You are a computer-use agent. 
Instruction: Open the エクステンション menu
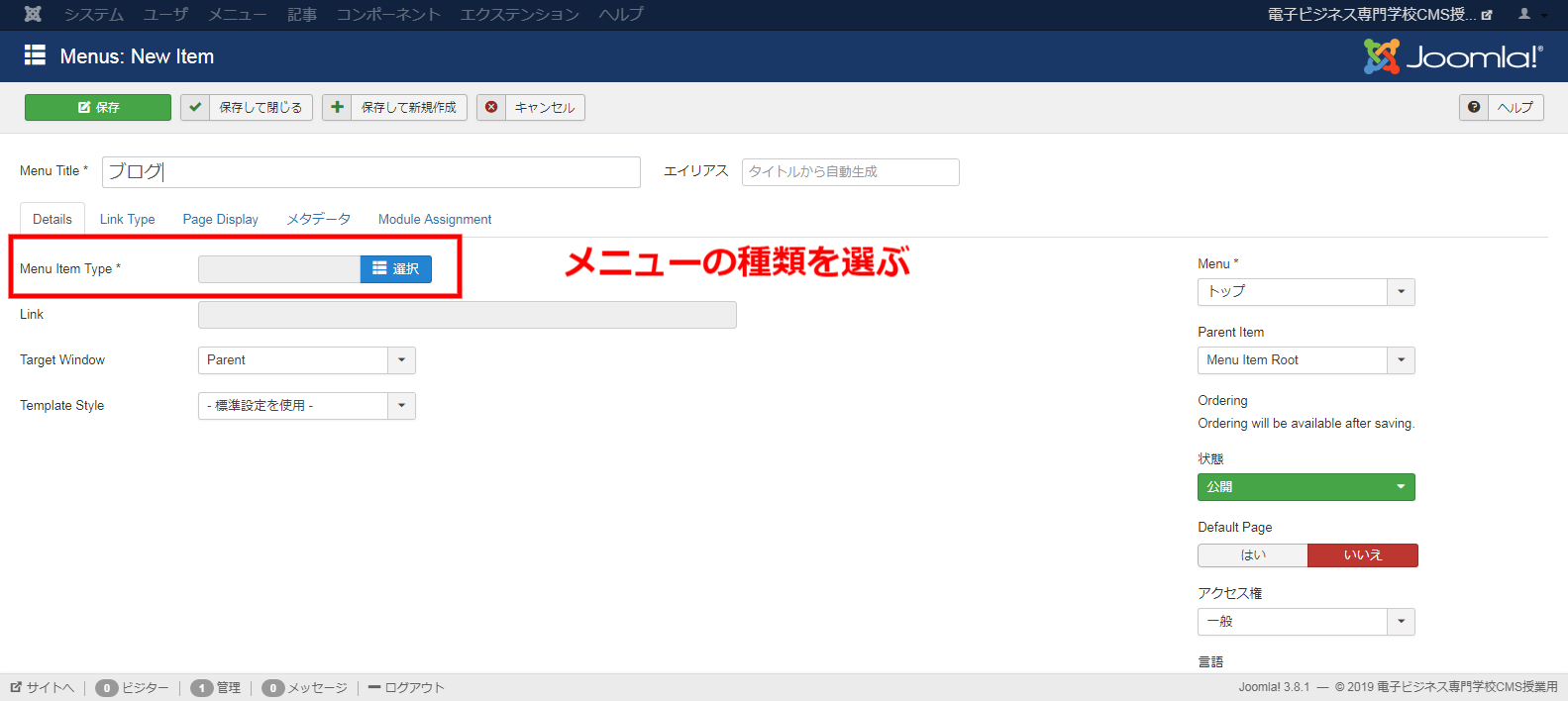coord(519,14)
